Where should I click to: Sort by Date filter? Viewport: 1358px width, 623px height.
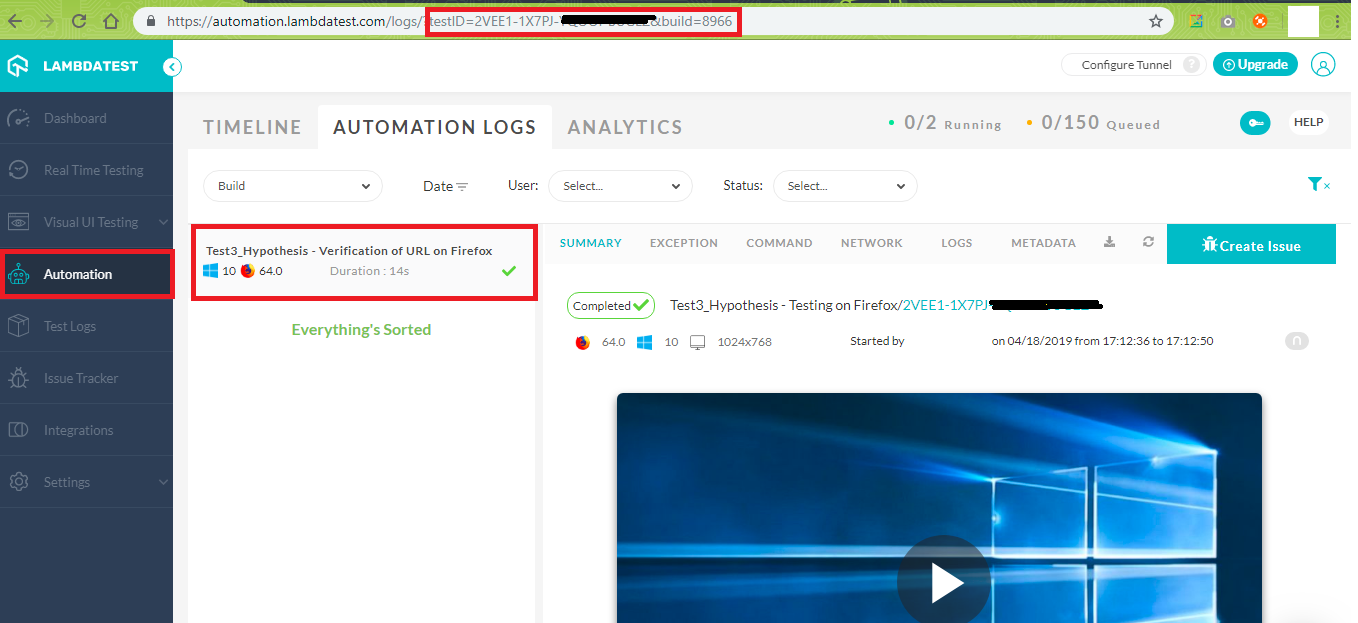click(445, 186)
